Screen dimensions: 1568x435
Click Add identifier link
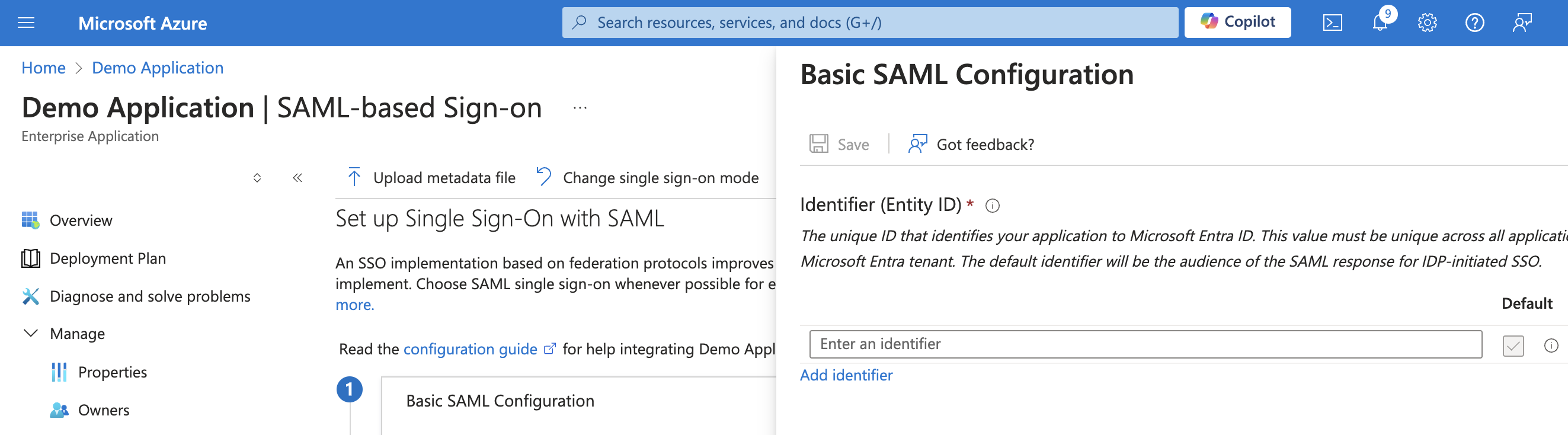coord(846,375)
